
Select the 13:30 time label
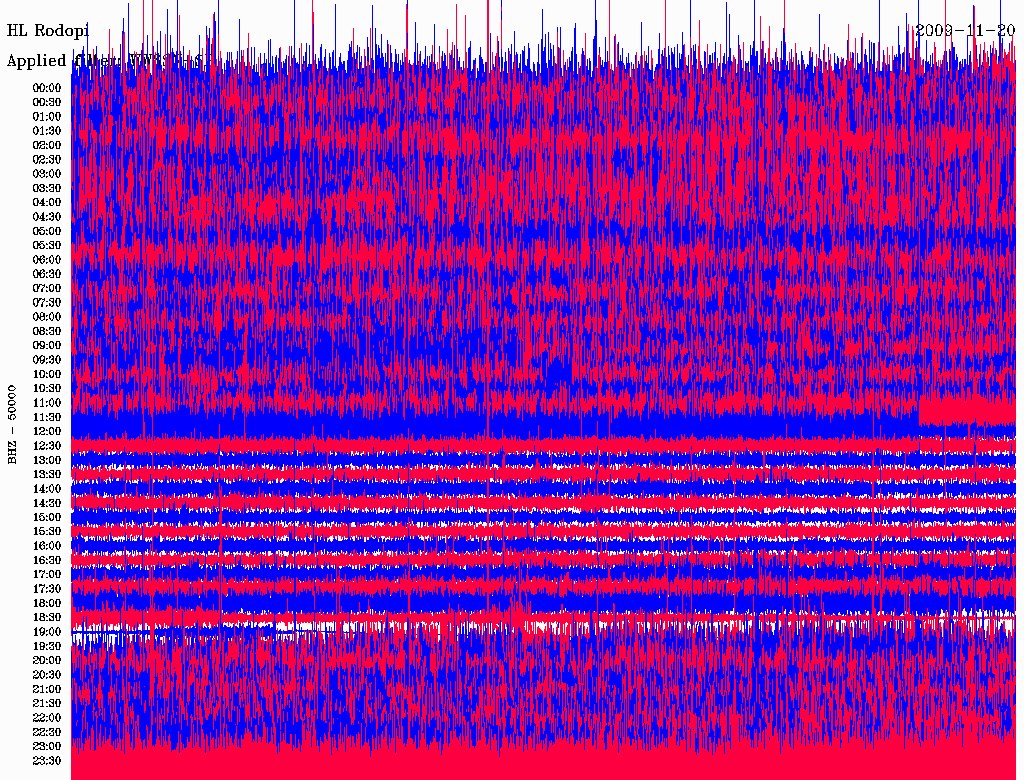pos(47,474)
